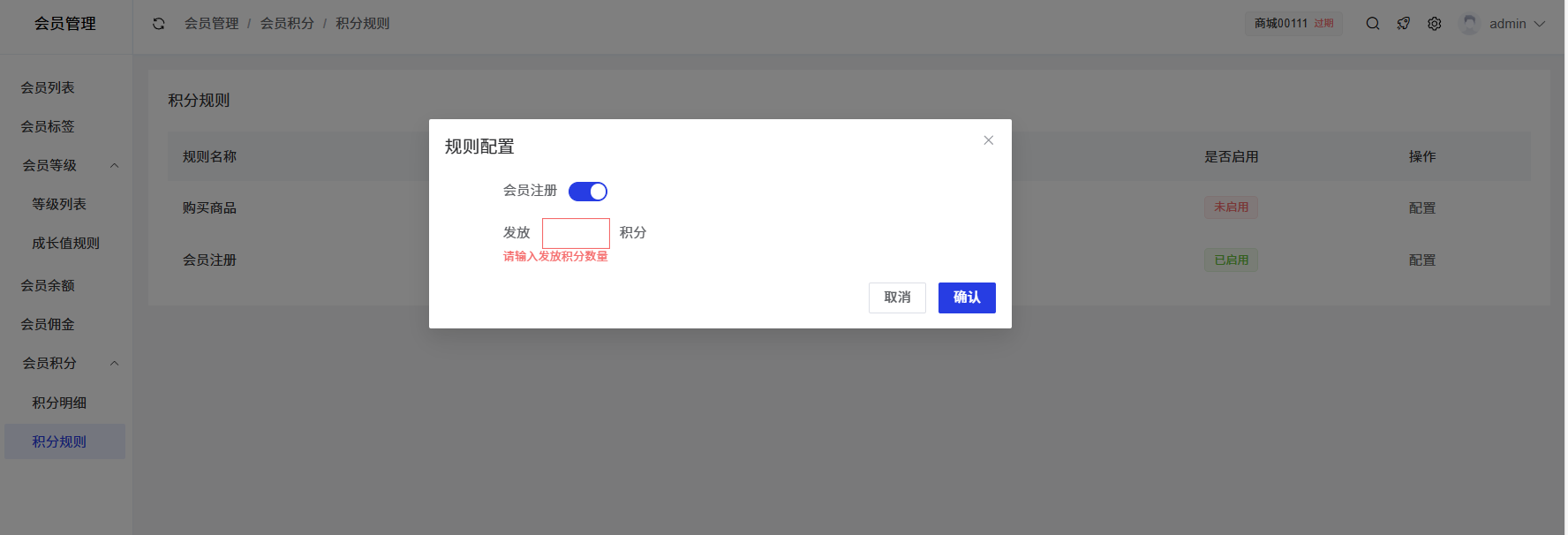1568x535 pixels.
Task: Click the 商城00111 过期 badge
Action: tap(1293, 24)
